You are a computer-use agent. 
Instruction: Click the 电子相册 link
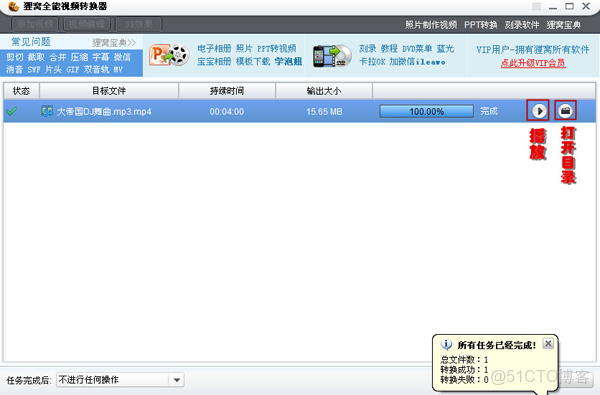(x=214, y=49)
